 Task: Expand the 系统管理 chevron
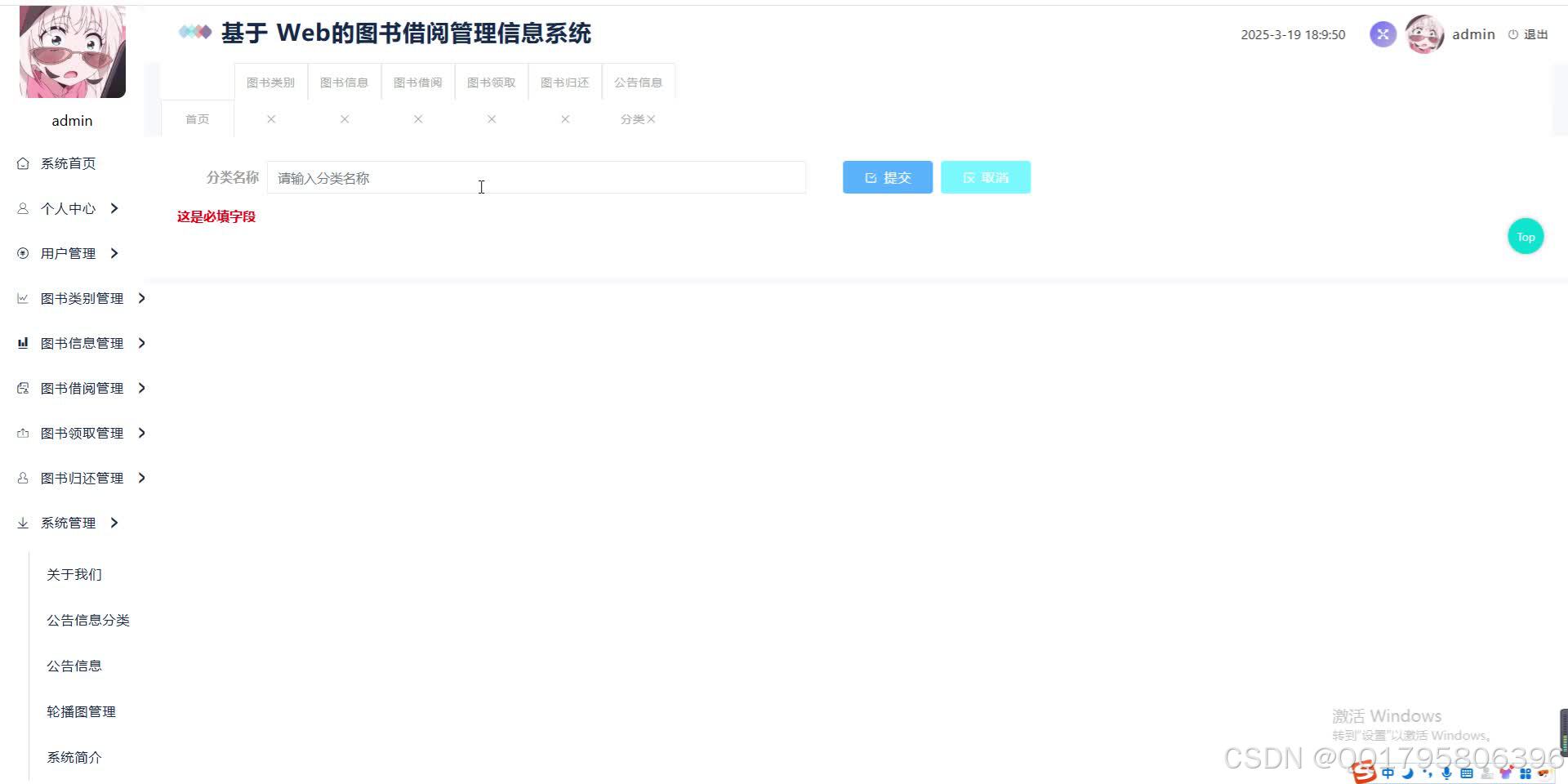click(x=114, y=523)
